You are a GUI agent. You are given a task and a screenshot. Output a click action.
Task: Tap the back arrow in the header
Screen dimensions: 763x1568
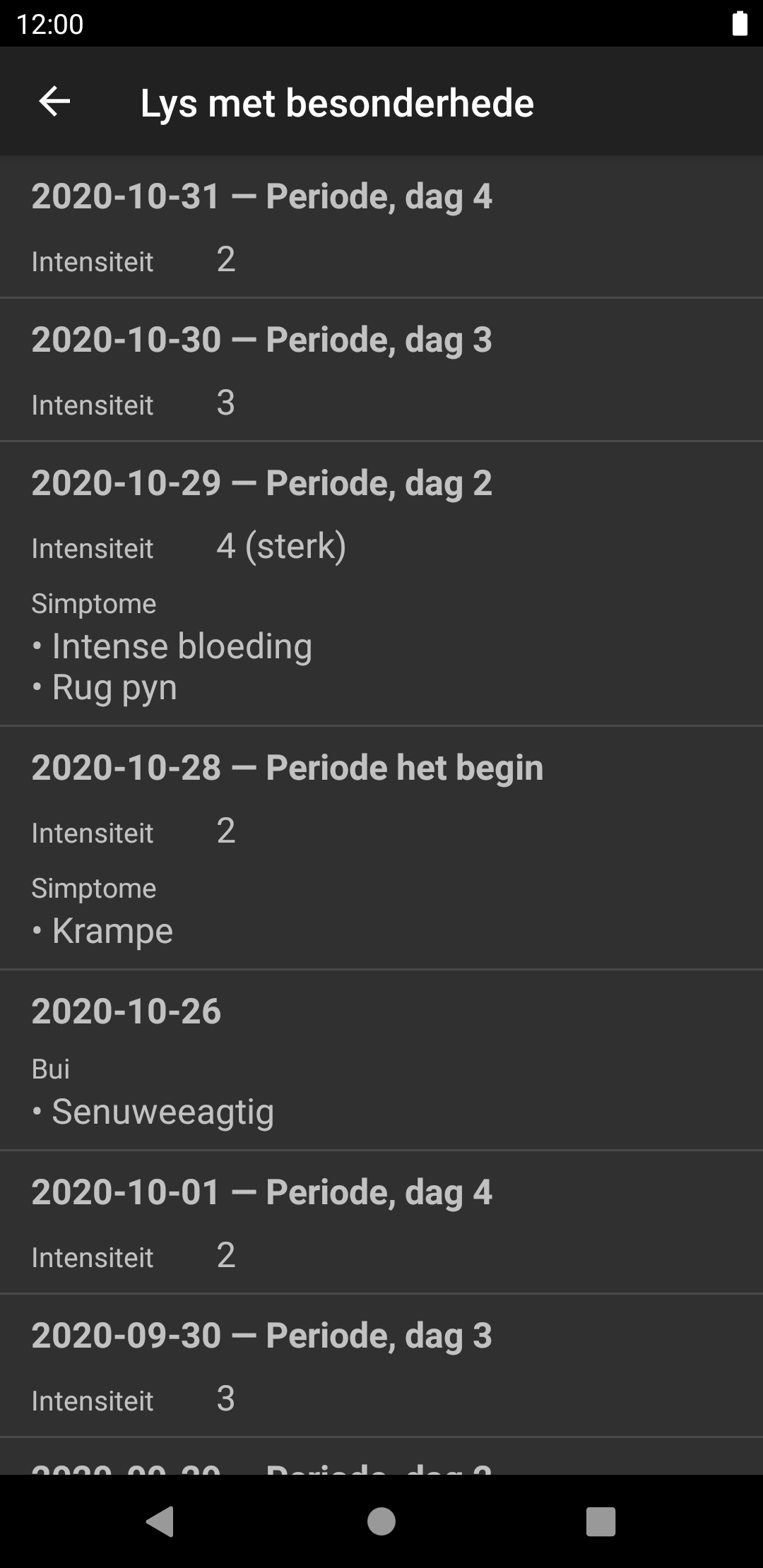pyautogui.click(x=54, y=102)
